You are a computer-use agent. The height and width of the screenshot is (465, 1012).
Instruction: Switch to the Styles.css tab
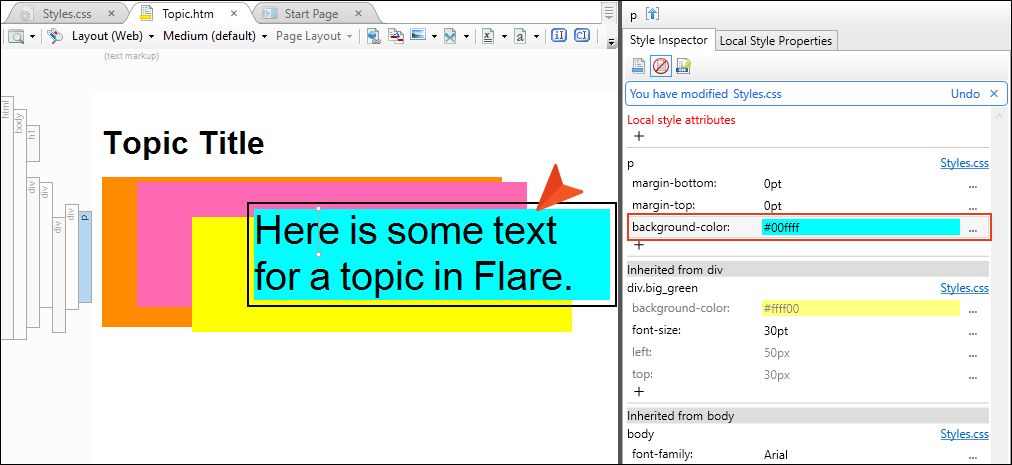(x=69, y=13)
